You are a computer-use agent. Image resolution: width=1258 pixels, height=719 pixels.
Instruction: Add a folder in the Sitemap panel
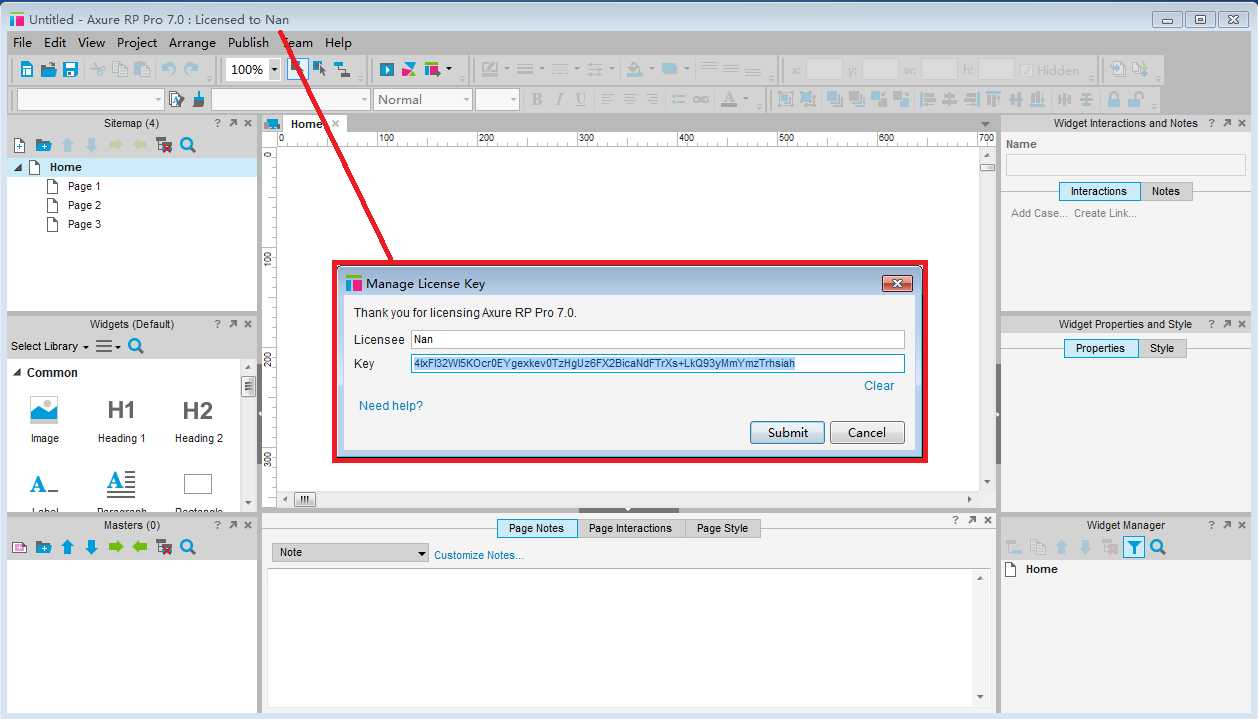point(43,145)
